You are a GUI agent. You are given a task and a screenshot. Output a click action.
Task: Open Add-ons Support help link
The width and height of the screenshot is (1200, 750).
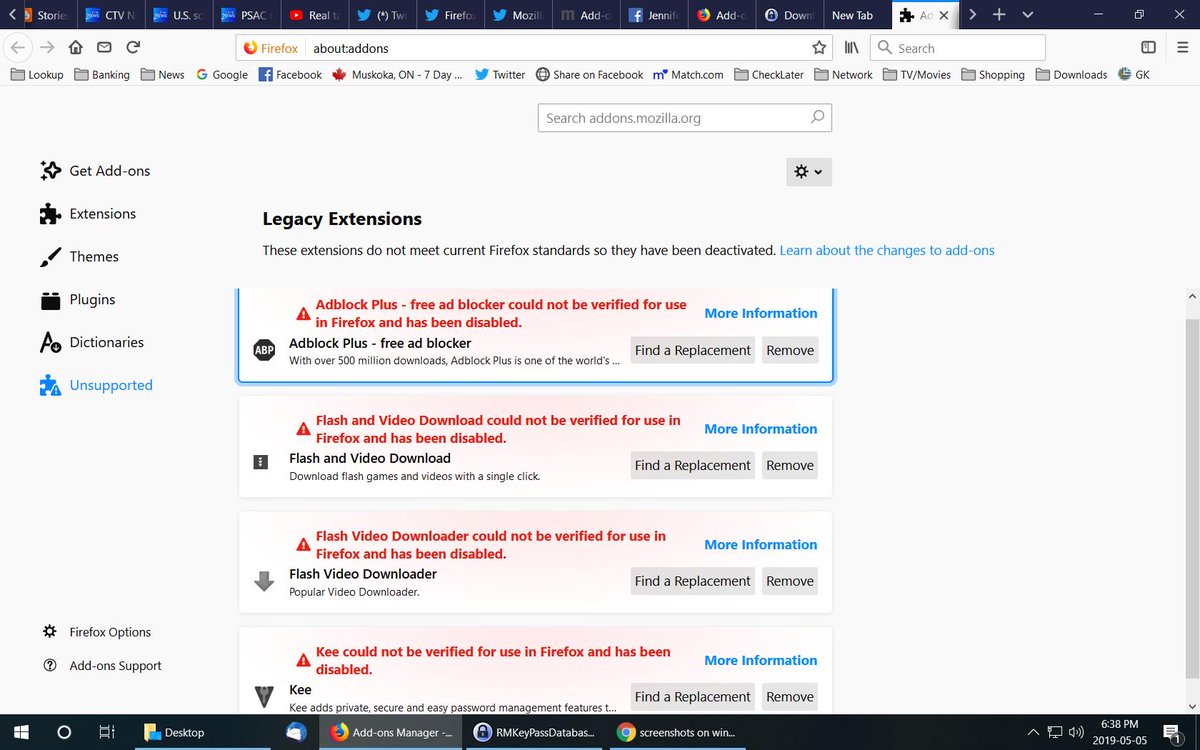click(102, 666)
